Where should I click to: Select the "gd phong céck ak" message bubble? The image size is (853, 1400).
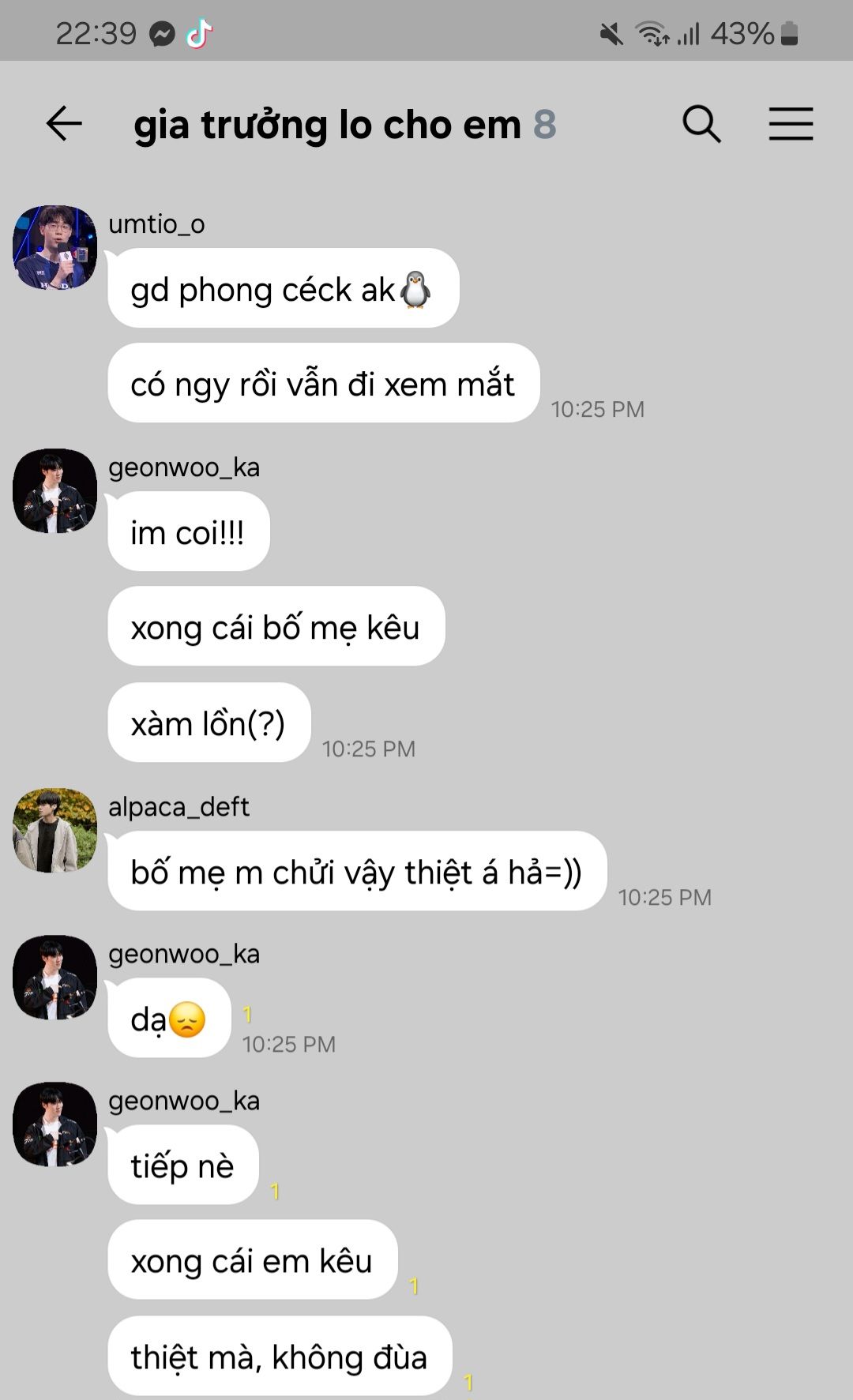(x=284, y=288)
